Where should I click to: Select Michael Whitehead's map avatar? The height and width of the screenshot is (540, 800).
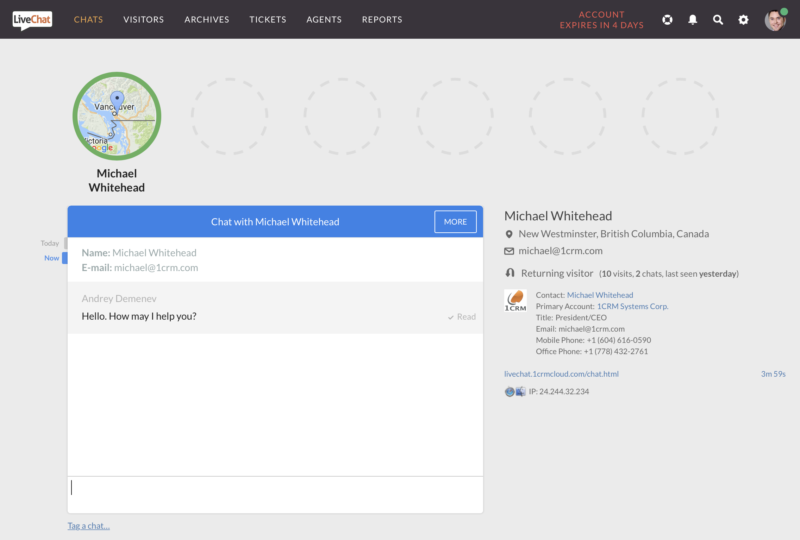tap(116, 116)
